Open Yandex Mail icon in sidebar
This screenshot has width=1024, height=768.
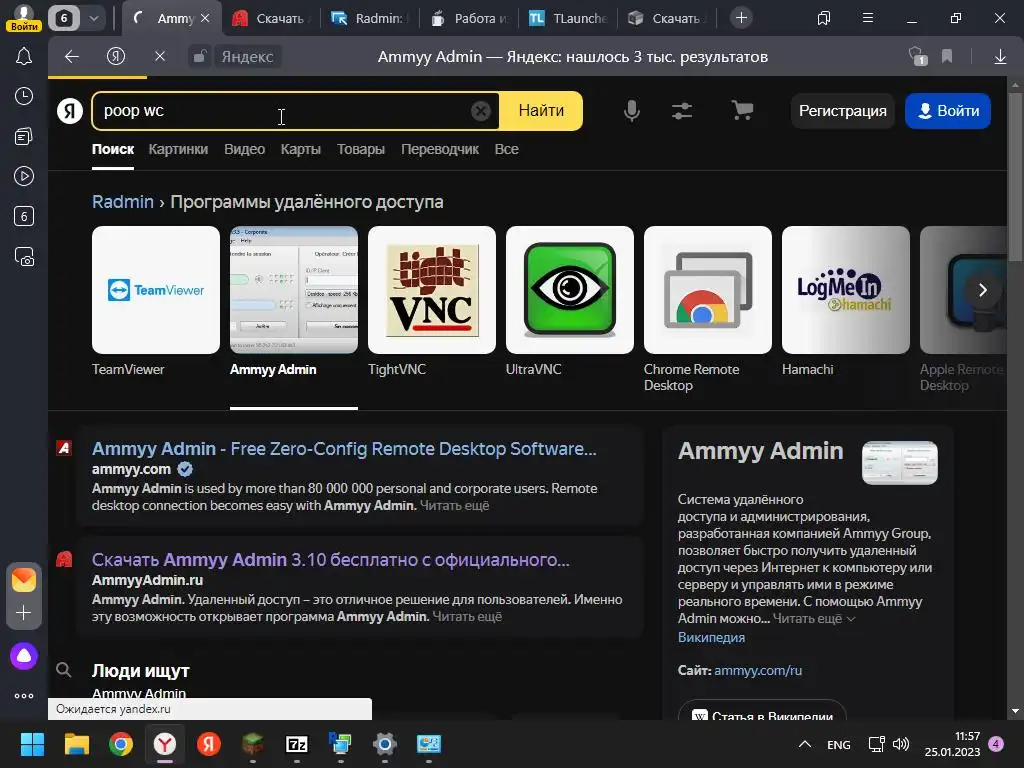[x=24, y=580]
